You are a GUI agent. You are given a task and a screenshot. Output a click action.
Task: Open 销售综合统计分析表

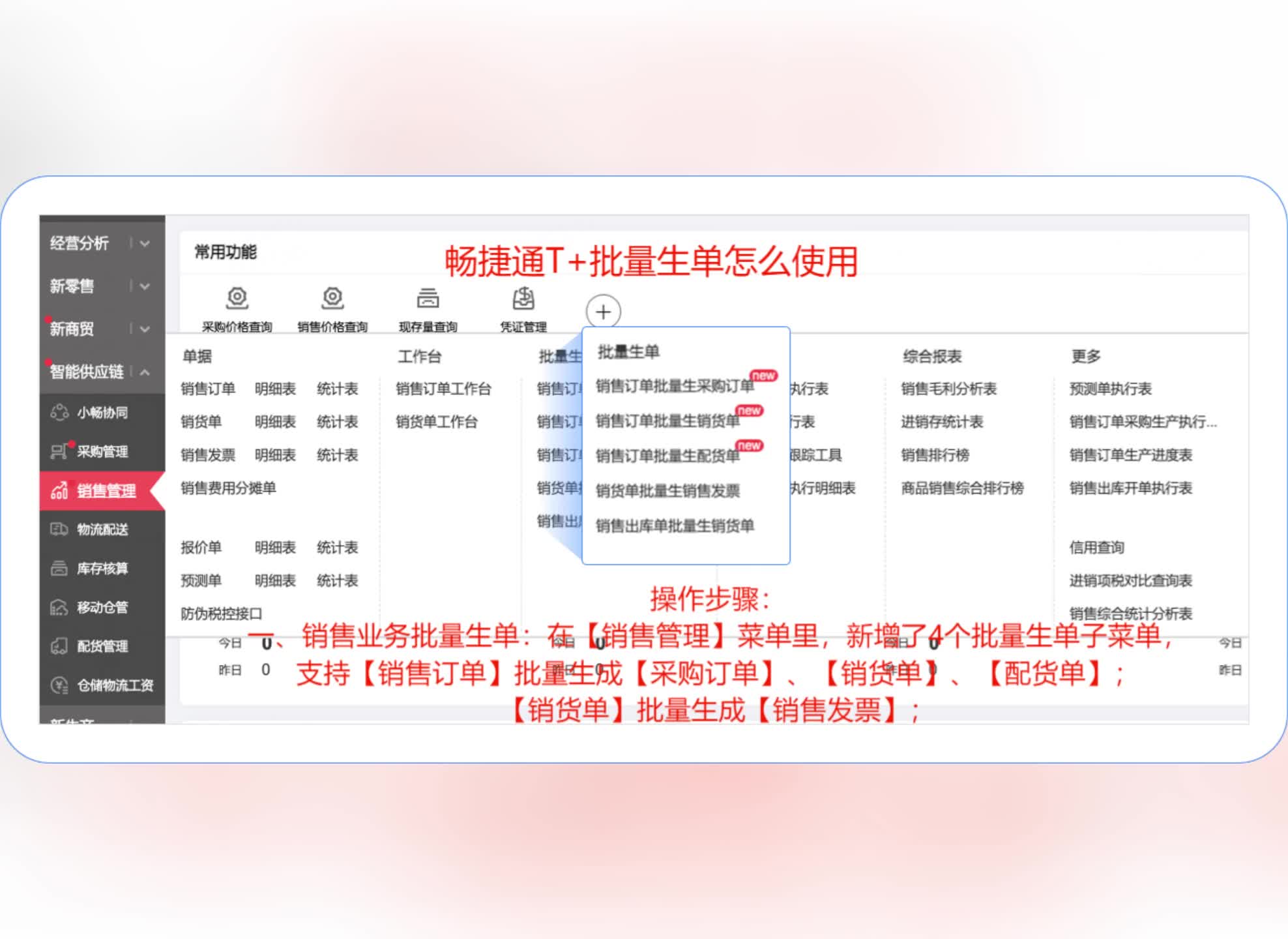1130,614
